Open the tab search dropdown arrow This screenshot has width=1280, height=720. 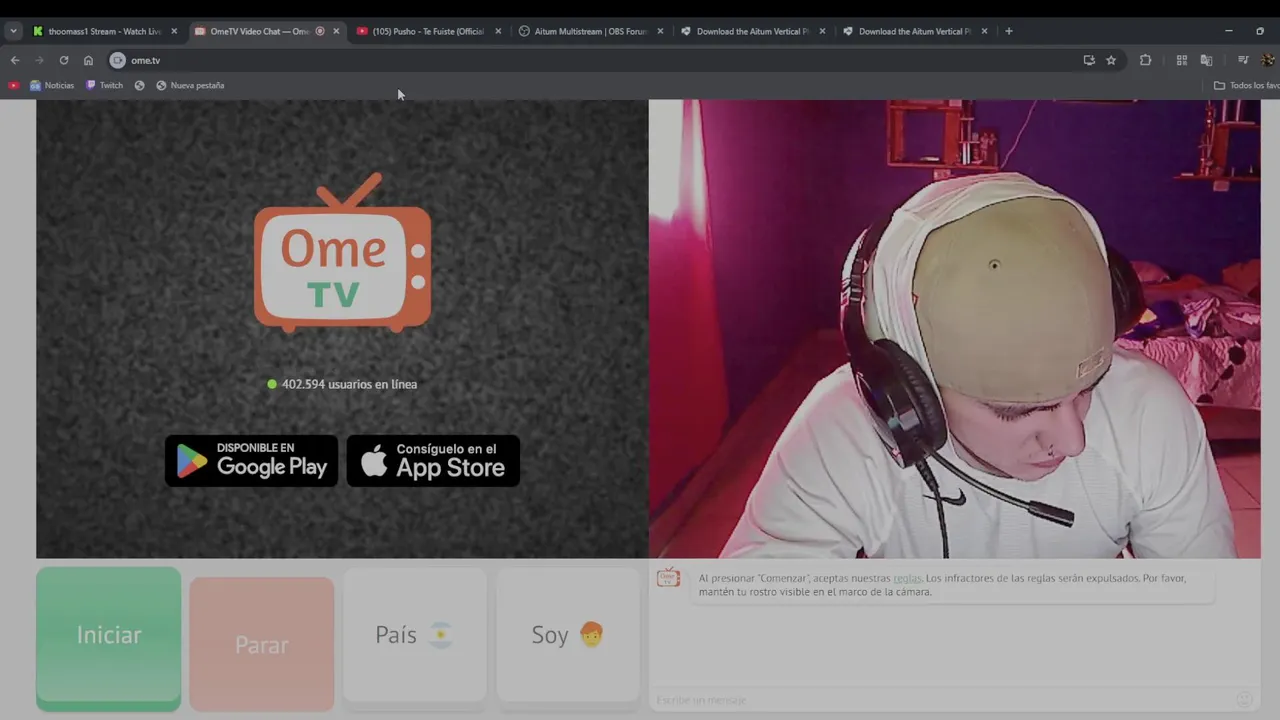tap(13, 31)
